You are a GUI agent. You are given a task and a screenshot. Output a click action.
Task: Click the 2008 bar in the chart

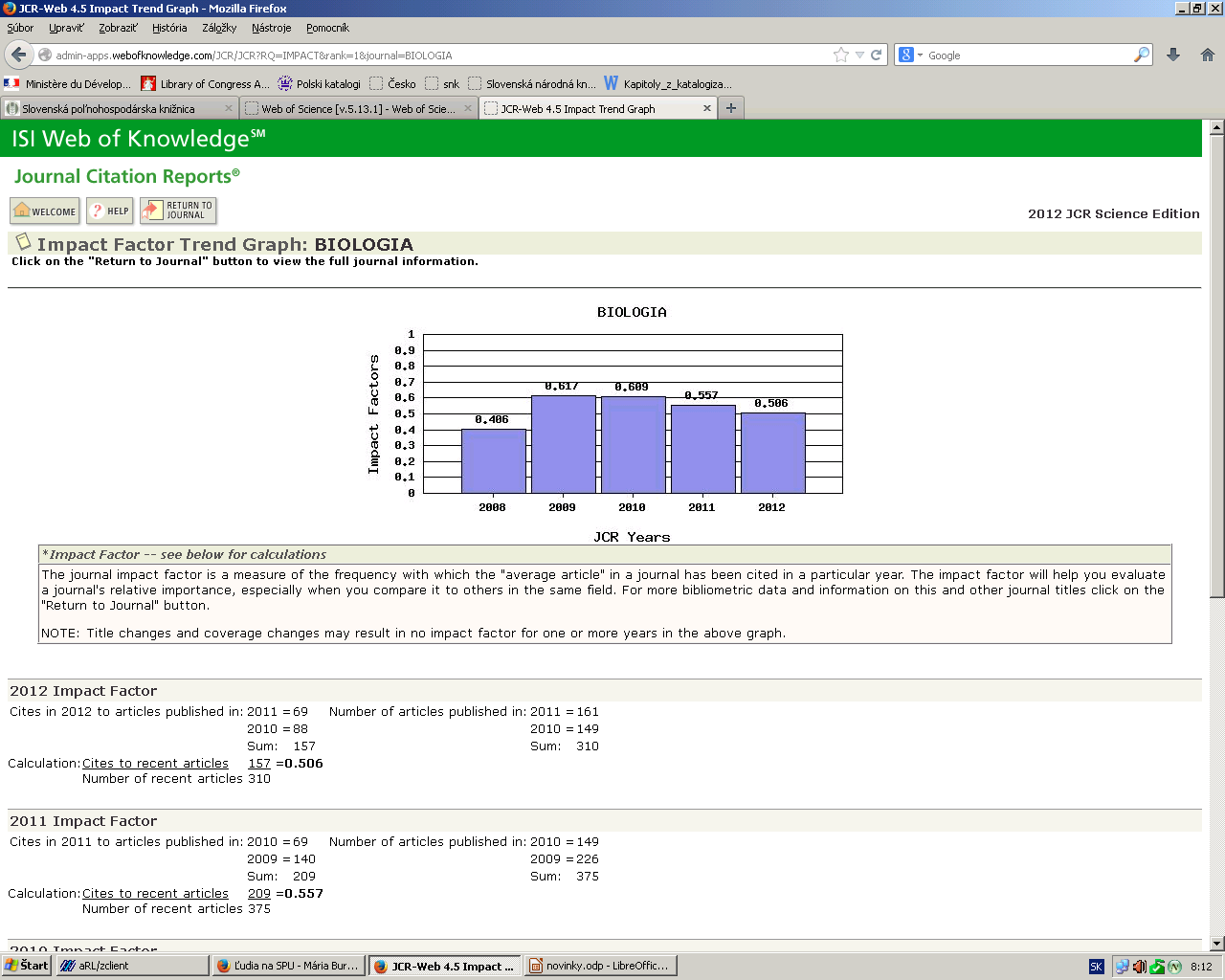(x=493, y=461)
